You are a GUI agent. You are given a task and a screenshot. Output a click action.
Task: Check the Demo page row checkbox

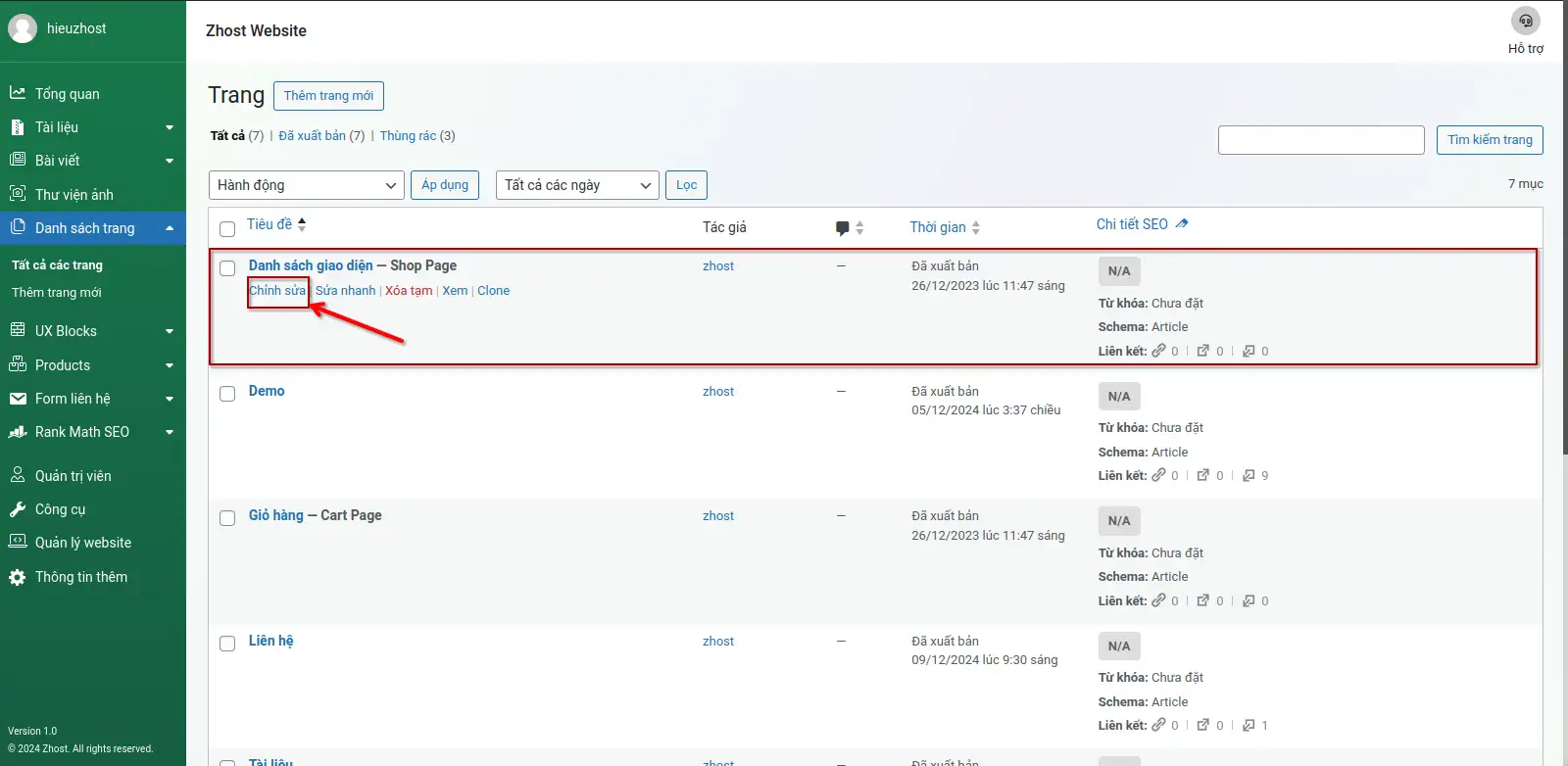coord(227,394)
